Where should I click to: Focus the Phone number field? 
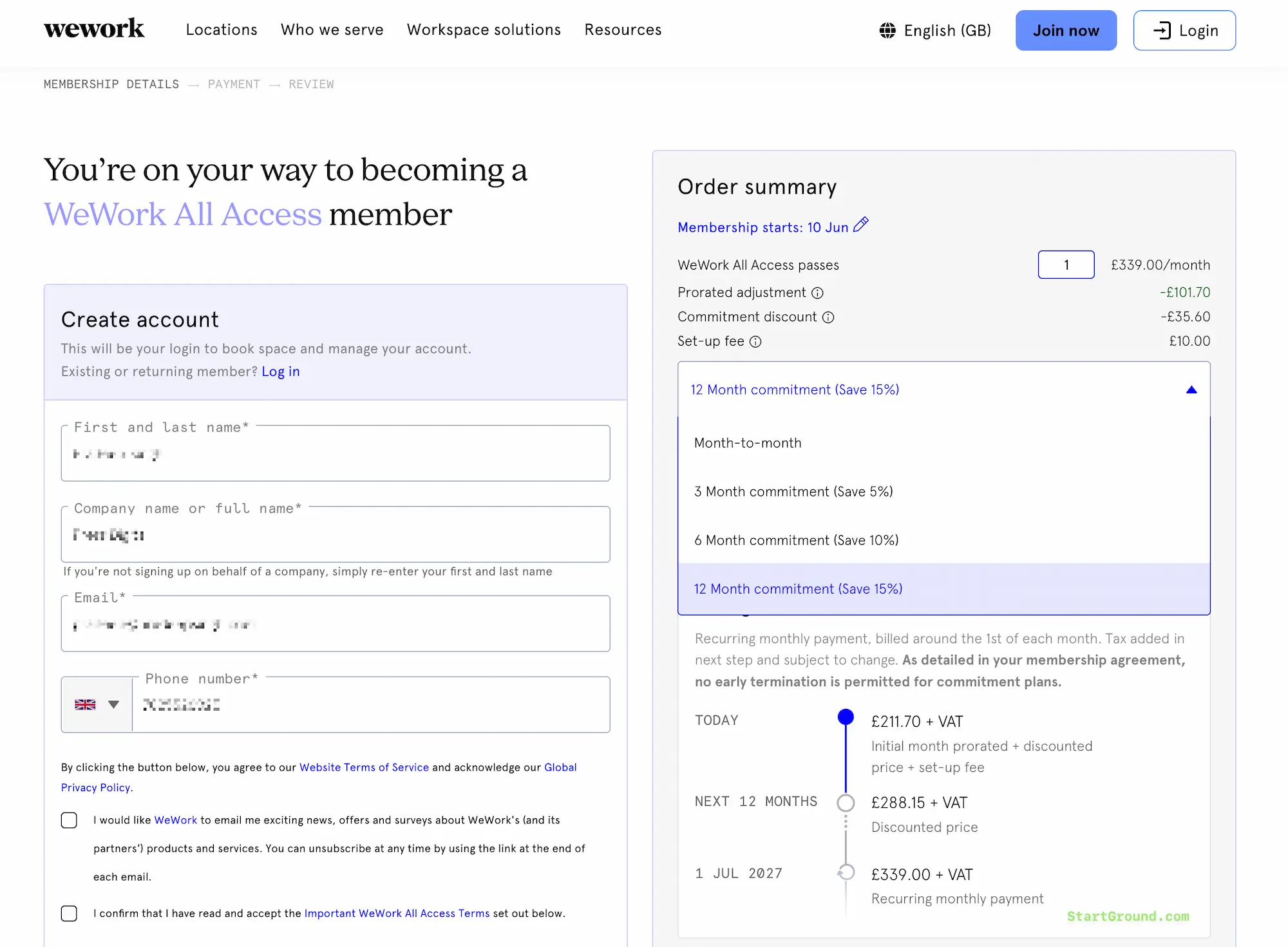371,704
